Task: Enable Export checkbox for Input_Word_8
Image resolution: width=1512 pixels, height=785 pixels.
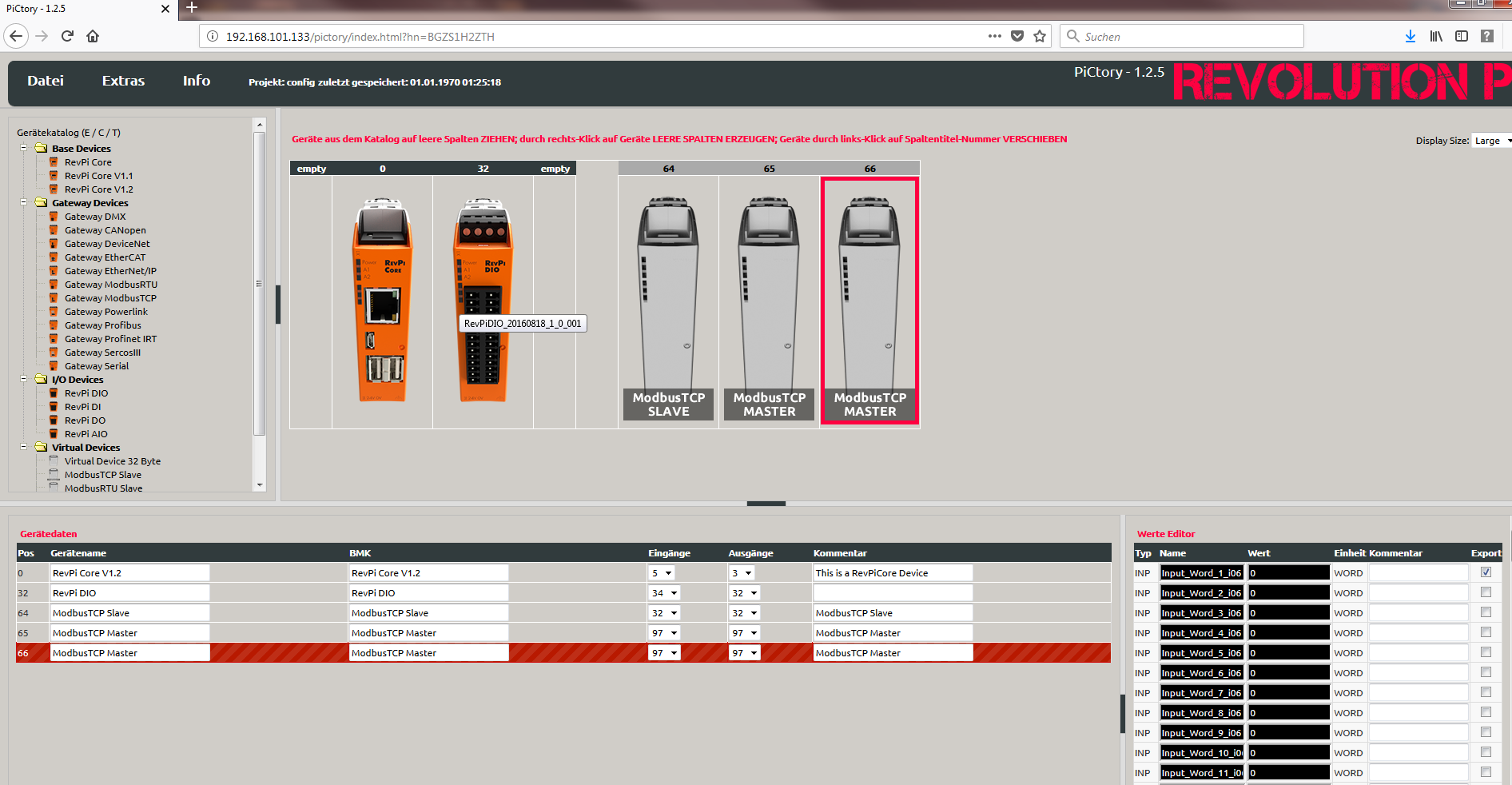Action: pyautogui.click(x=1486, y=712)
